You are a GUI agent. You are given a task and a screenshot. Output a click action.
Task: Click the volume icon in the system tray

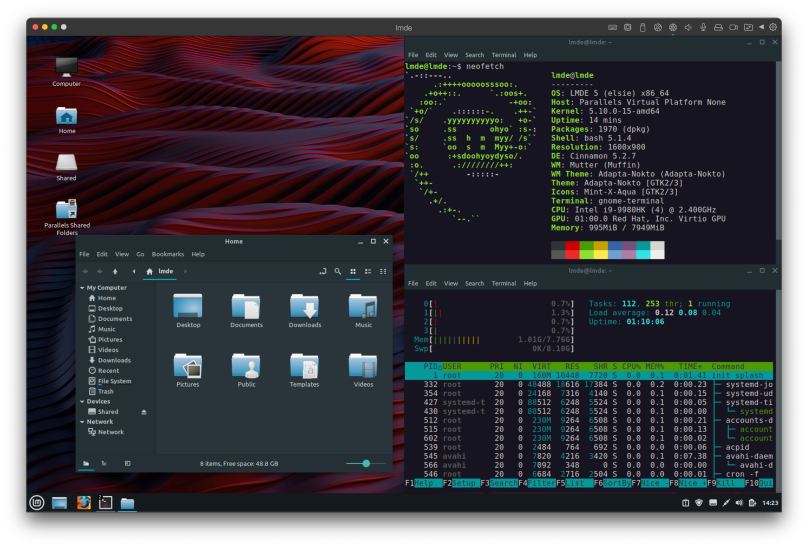(739, 503)
